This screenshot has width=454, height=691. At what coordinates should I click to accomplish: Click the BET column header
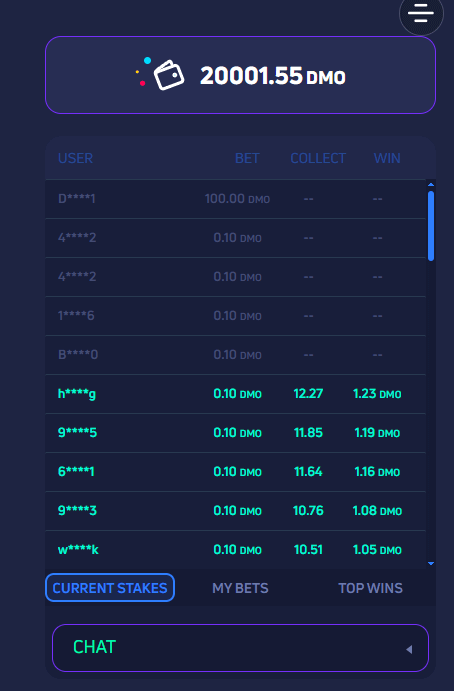click(247, 158)
